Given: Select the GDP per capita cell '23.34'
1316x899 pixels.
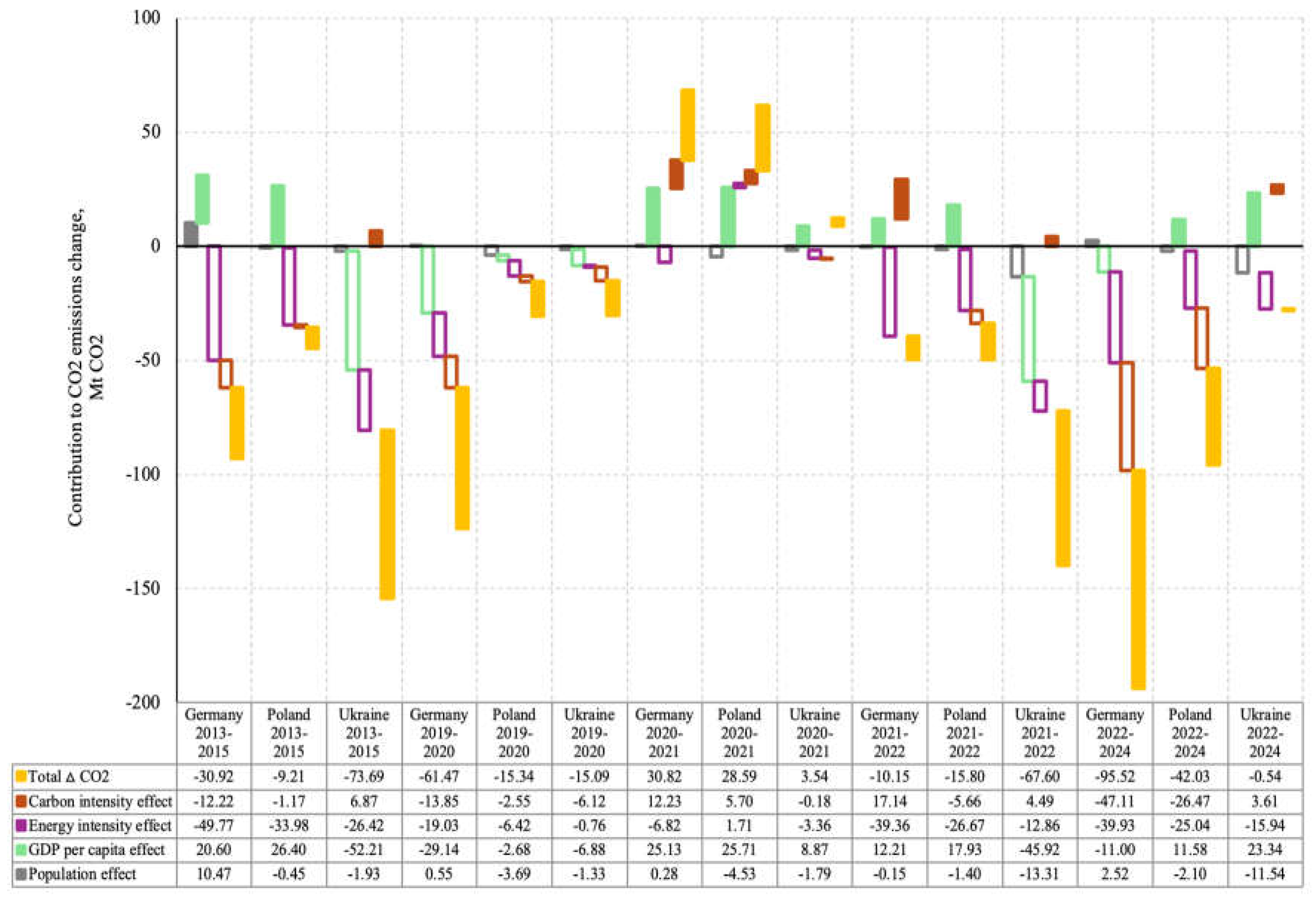Looking at the screenshot, I should click(1265, 850).
